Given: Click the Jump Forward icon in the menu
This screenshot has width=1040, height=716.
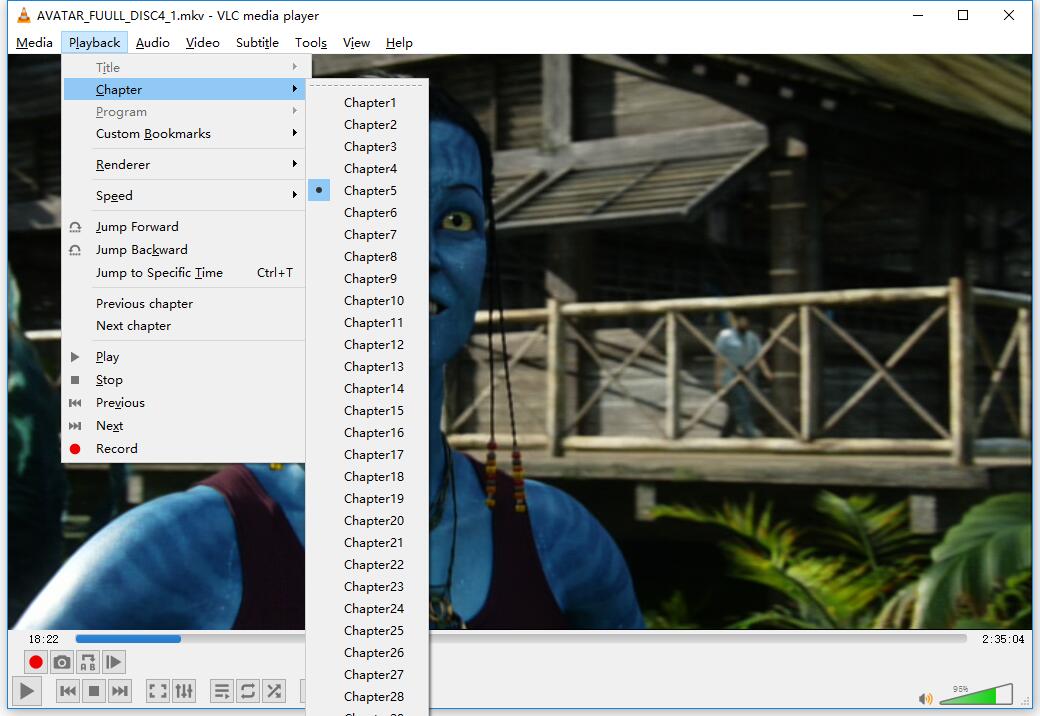Looking at the screenshot, I should [x=75, y=227].
